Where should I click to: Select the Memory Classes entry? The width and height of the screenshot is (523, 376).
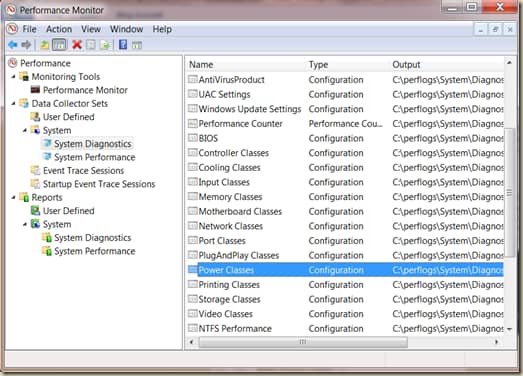[x=346, y=197]
